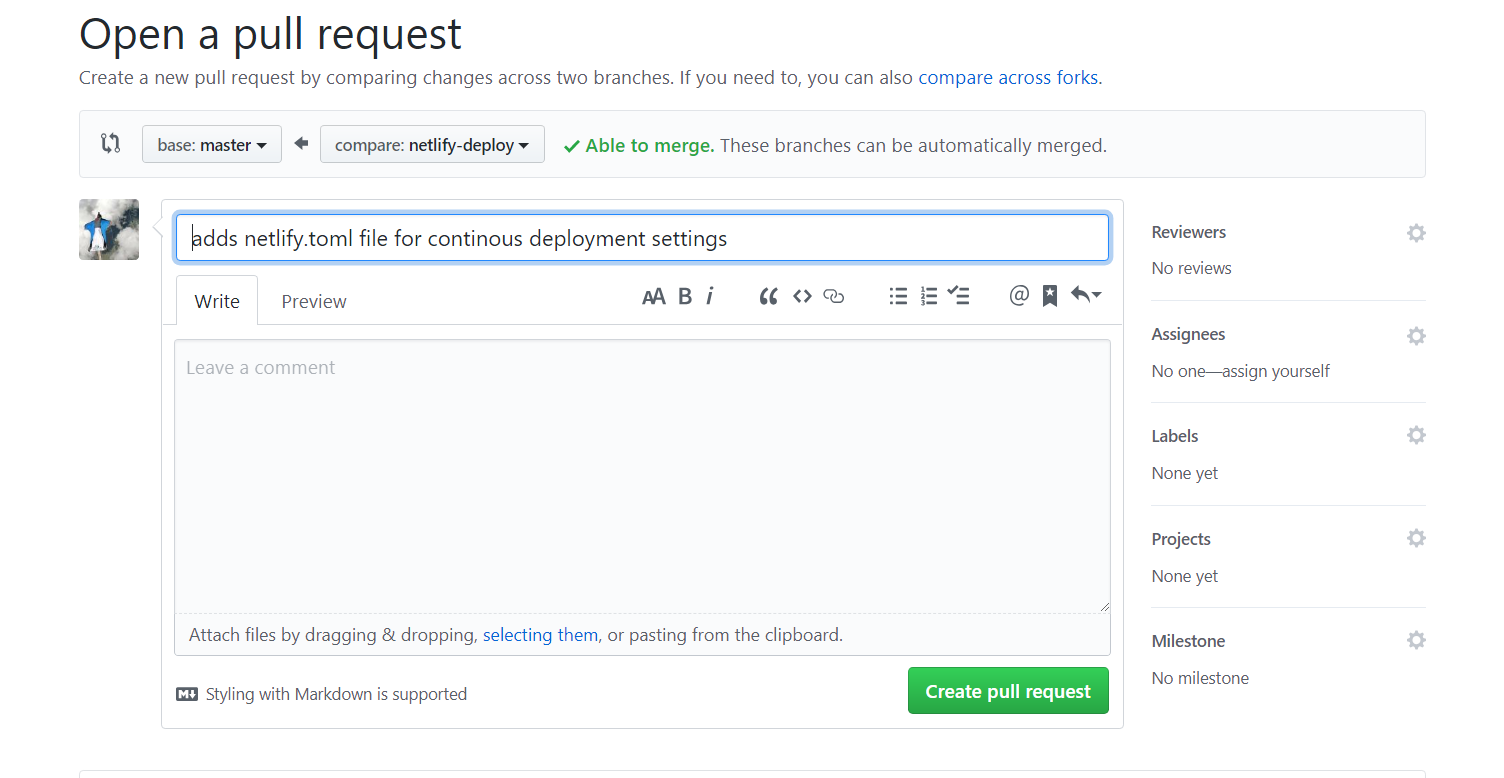Screen dimensions: 1504x778
Task: Reference an issue with bookmark icon
Action: [1050, 296]
